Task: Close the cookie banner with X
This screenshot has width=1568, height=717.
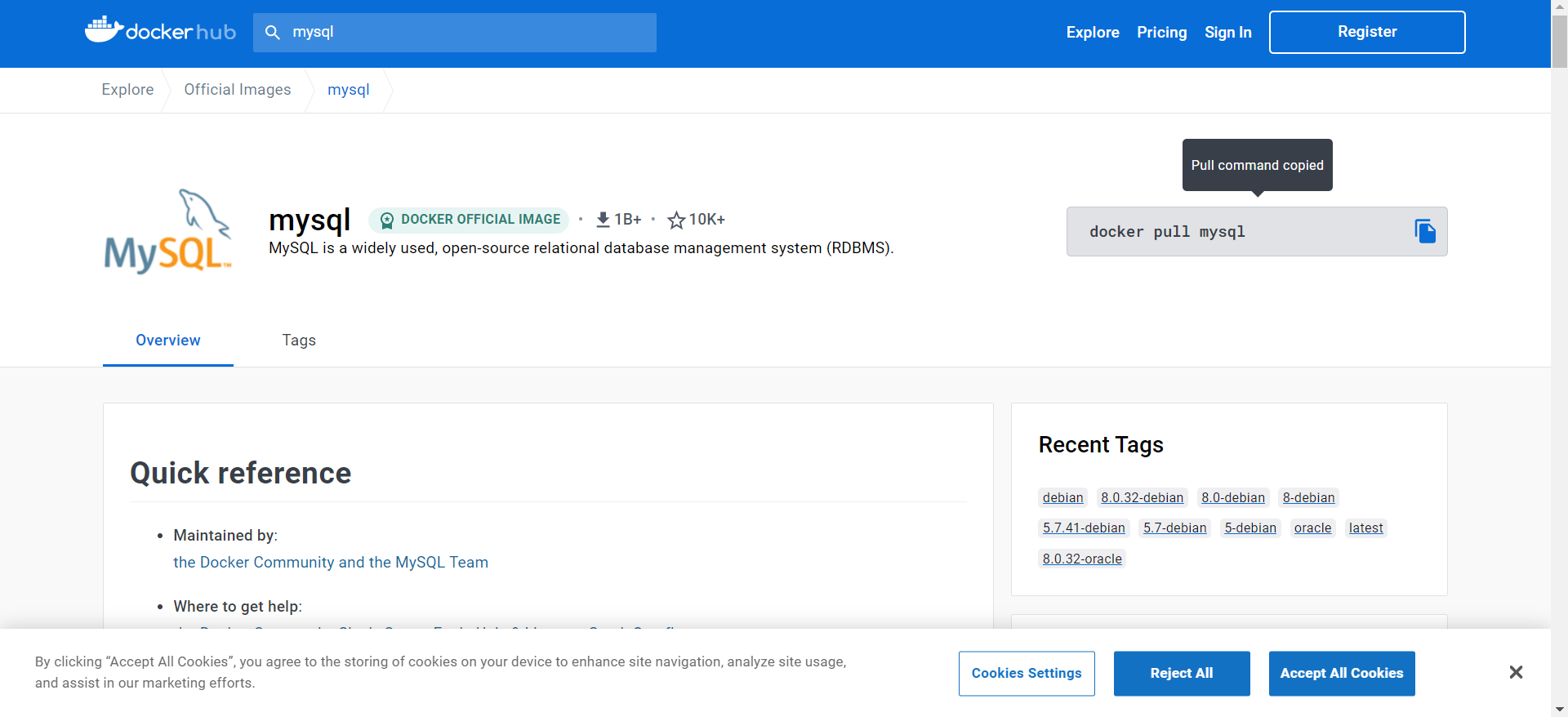Action: pos(1516,672)
